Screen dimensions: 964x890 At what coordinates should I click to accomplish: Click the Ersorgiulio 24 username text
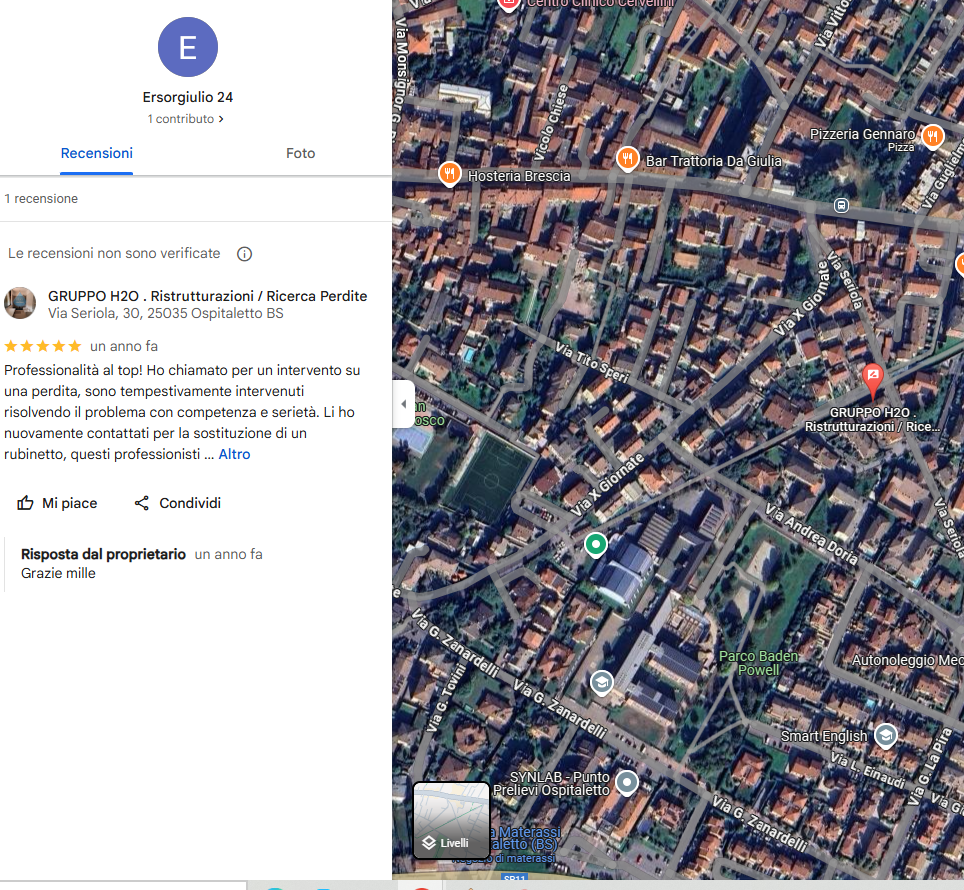(188, 97)
